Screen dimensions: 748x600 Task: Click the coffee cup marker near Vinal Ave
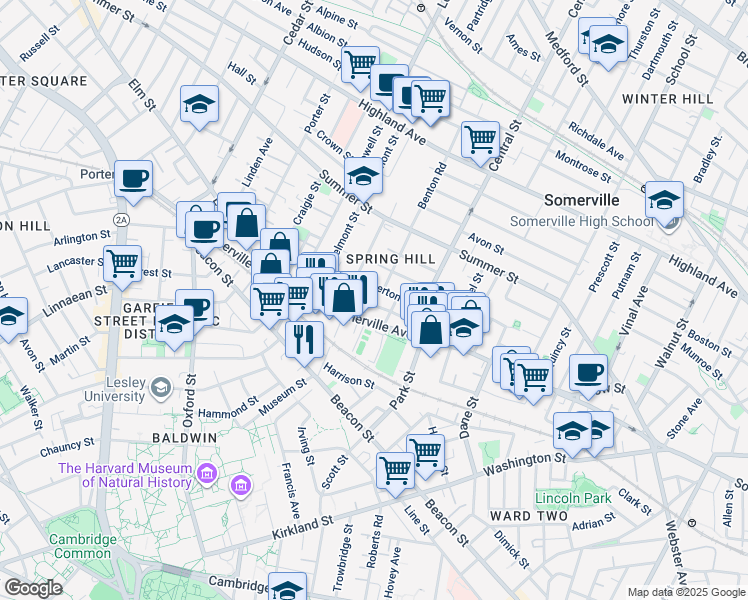(588, 373)
